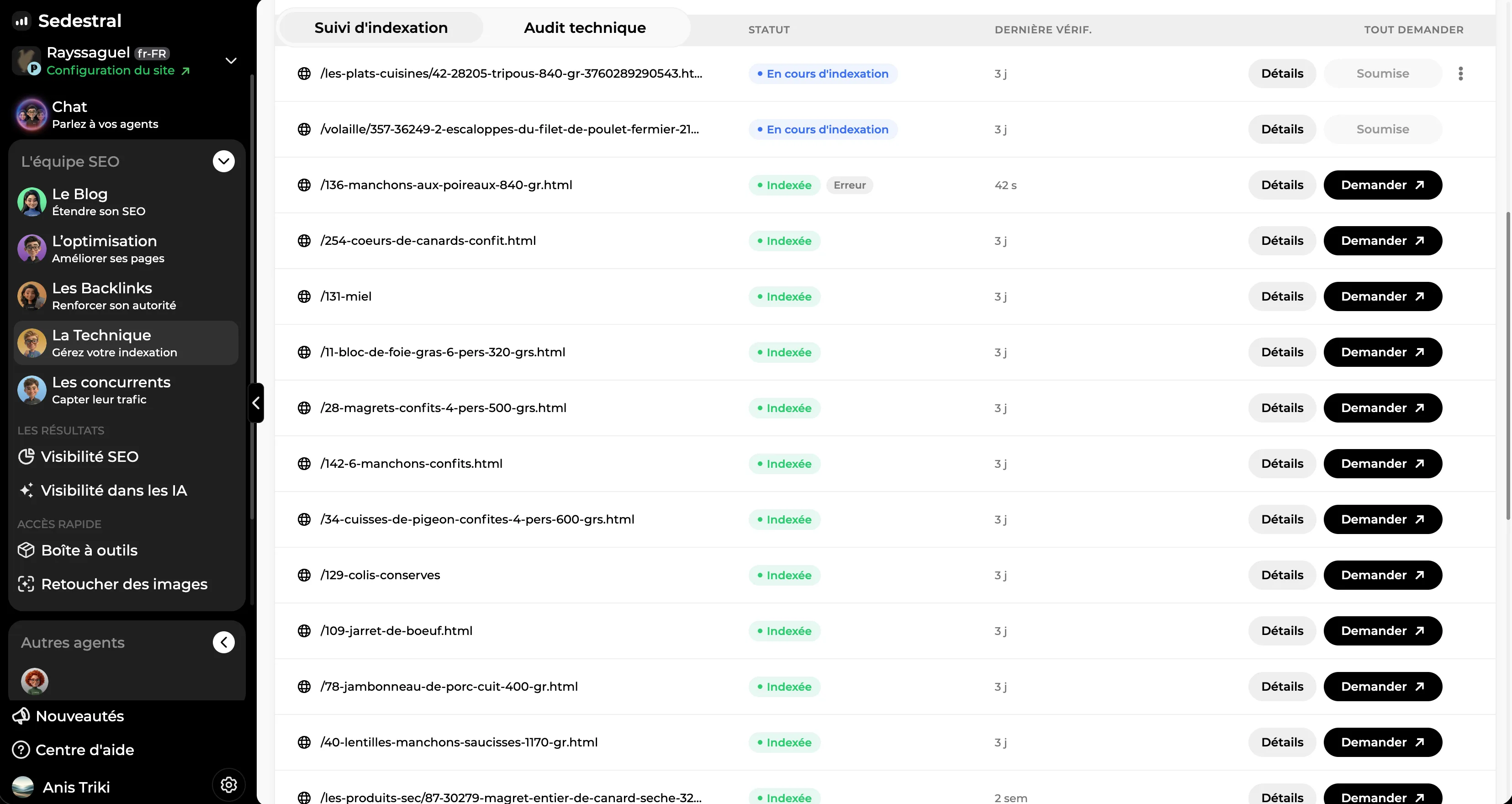Click globe icon of /131-miel row
Viewport: 1512px width, 804px height.
[x=304, y=296]
